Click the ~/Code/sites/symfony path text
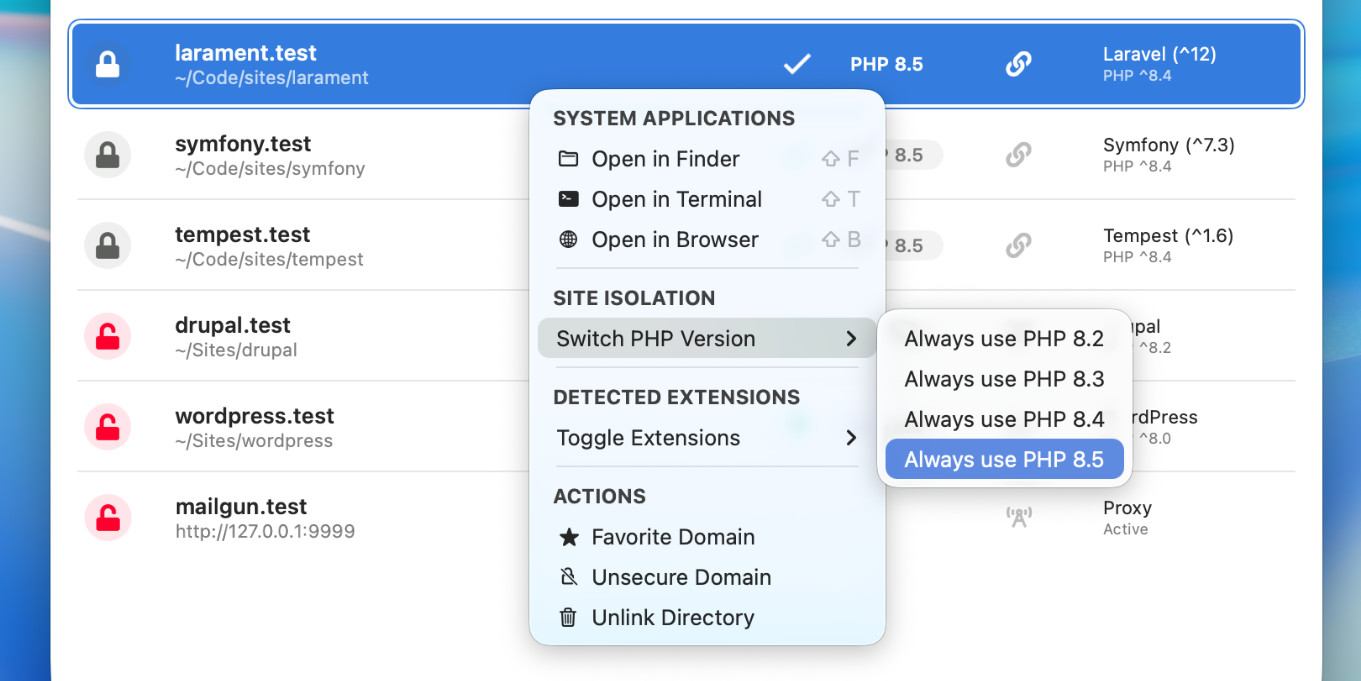Image resolution: width=1361 pixels, height=681 pixels. click(270, 169)
